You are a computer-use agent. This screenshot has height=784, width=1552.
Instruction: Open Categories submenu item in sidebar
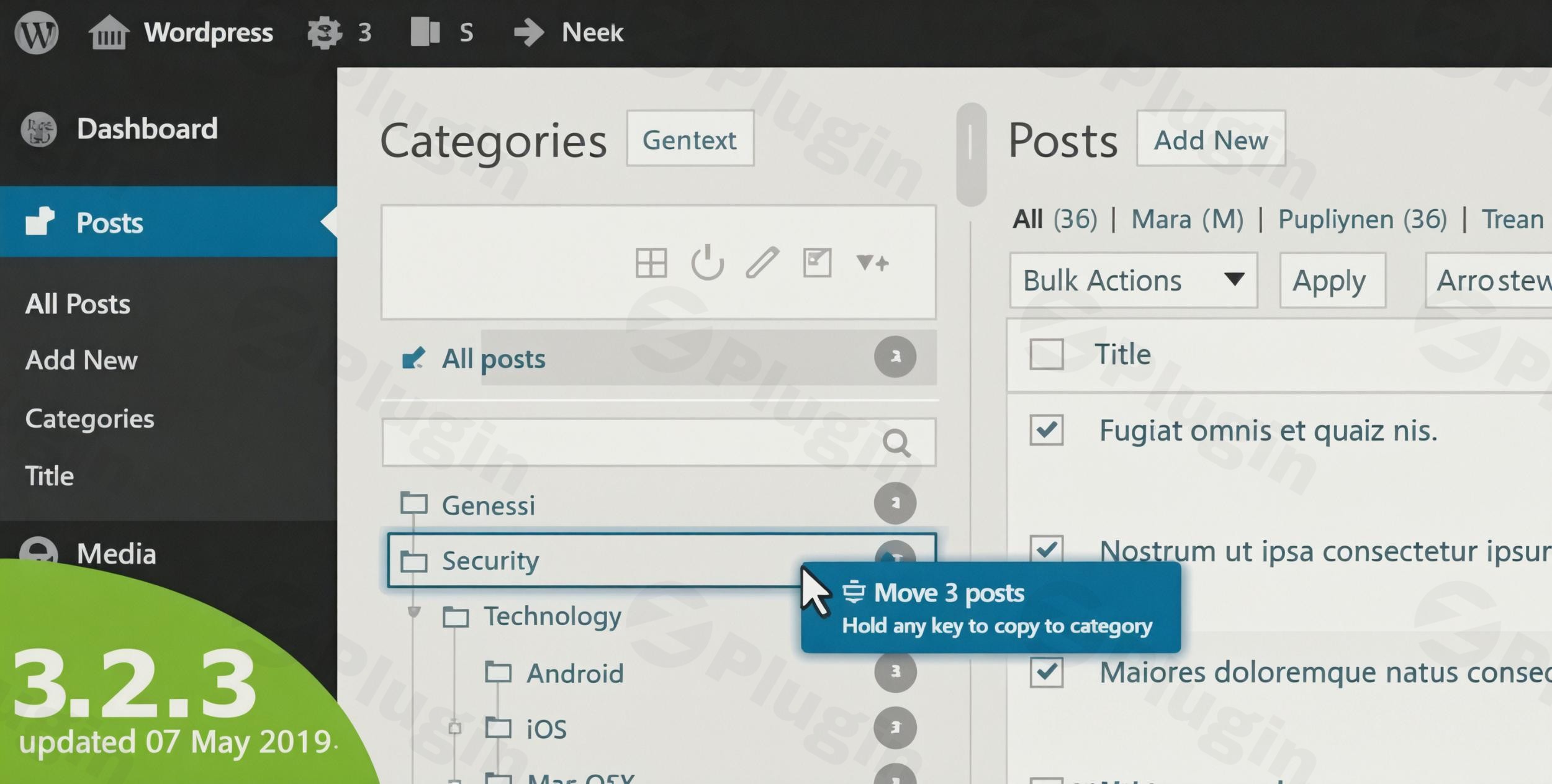coord(89,419)
